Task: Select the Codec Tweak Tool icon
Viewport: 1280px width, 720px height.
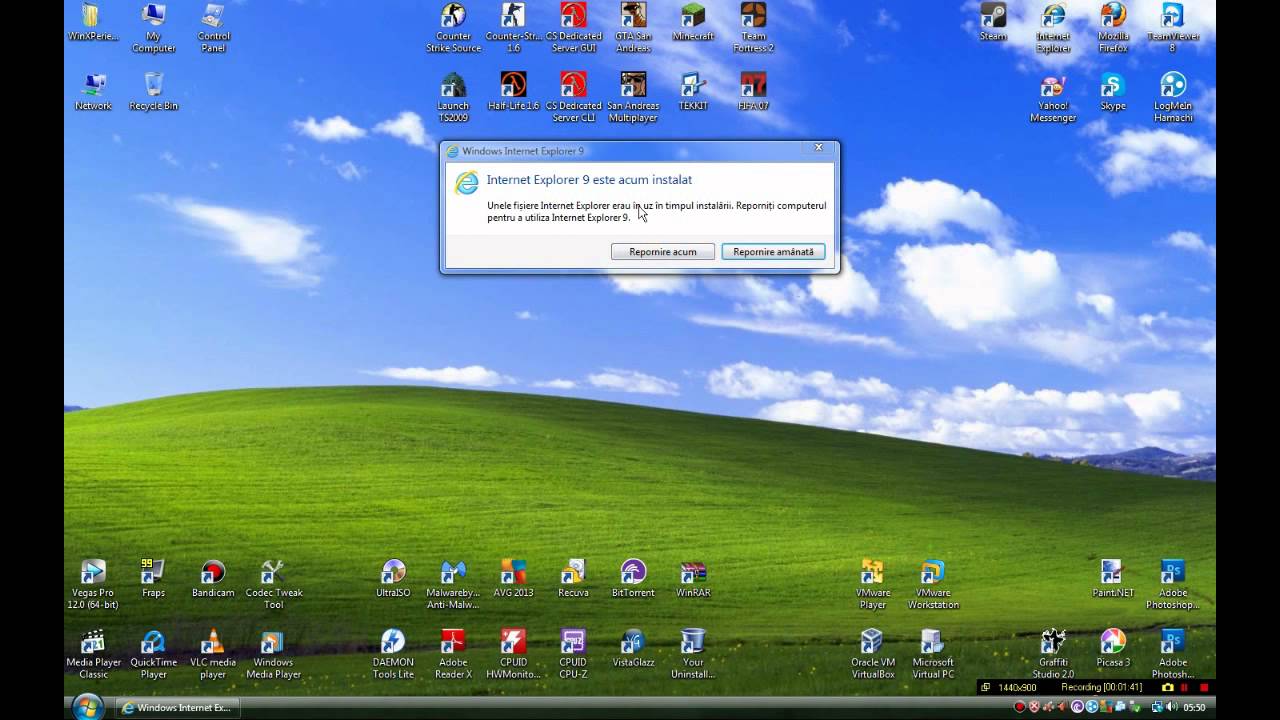Action: point(273,585)
